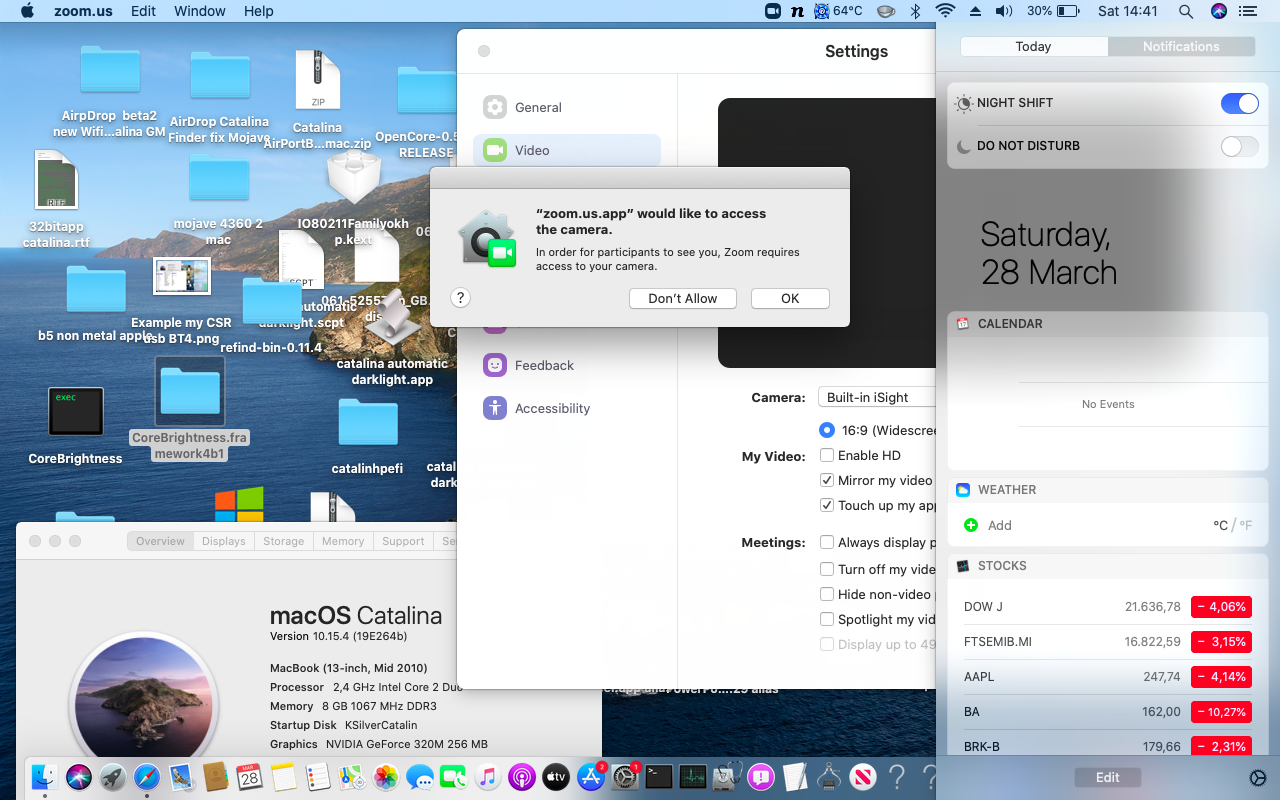The width and height of the screenshot is (1280, 800).
Task: Open Feedback section in Zoom settings
Action: [567, 365]
